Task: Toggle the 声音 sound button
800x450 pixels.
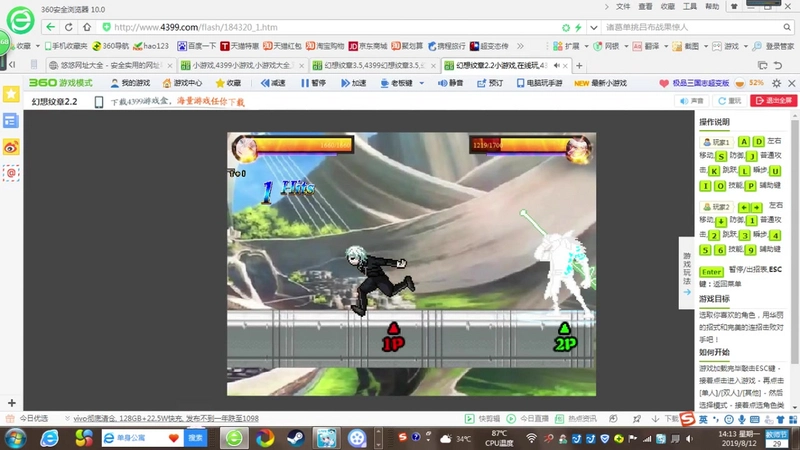Action: [692, 101]
